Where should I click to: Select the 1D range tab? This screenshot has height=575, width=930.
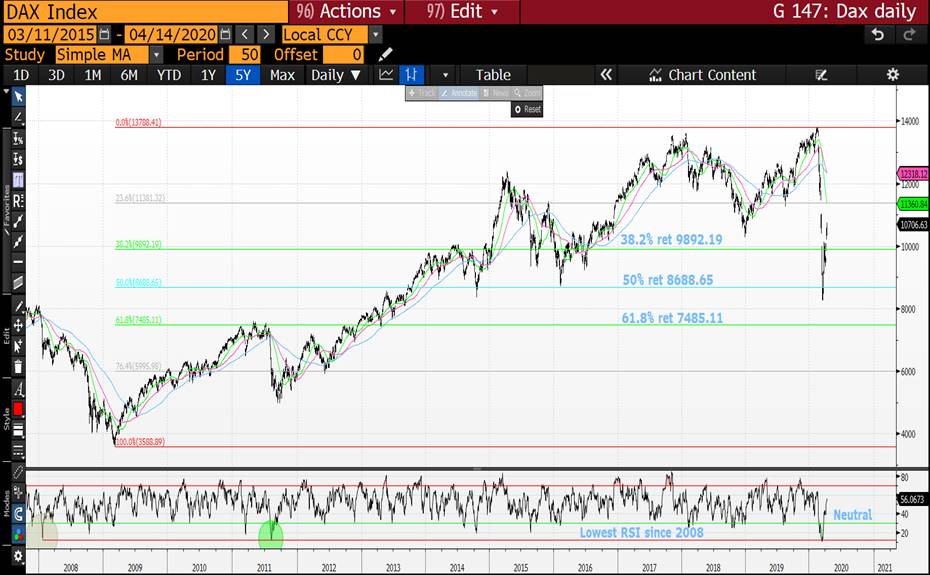pos(21,75)
